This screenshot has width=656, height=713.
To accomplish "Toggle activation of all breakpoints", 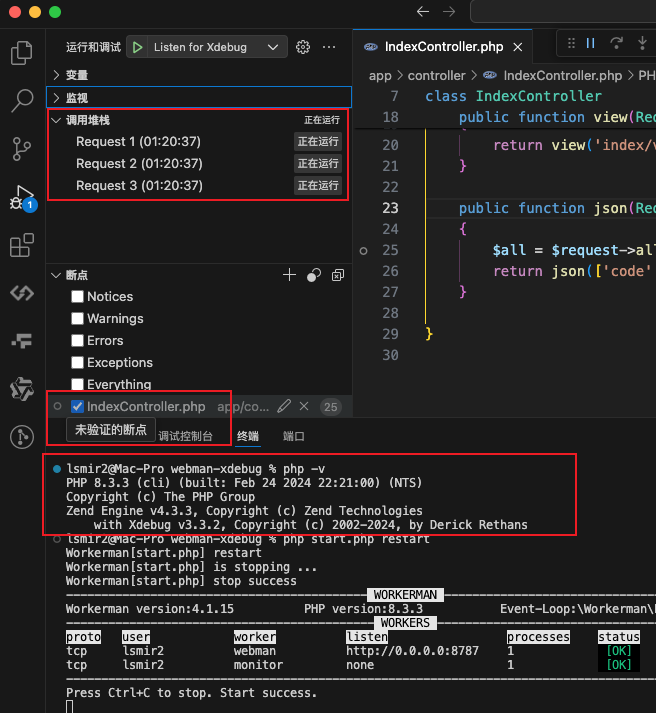I will (x=314, y=275).
